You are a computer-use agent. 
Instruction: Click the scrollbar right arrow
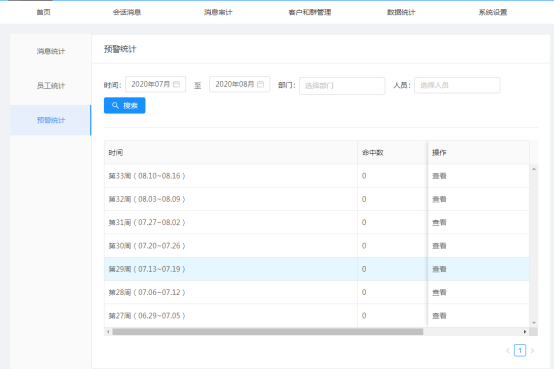click(x=525, y=332)
